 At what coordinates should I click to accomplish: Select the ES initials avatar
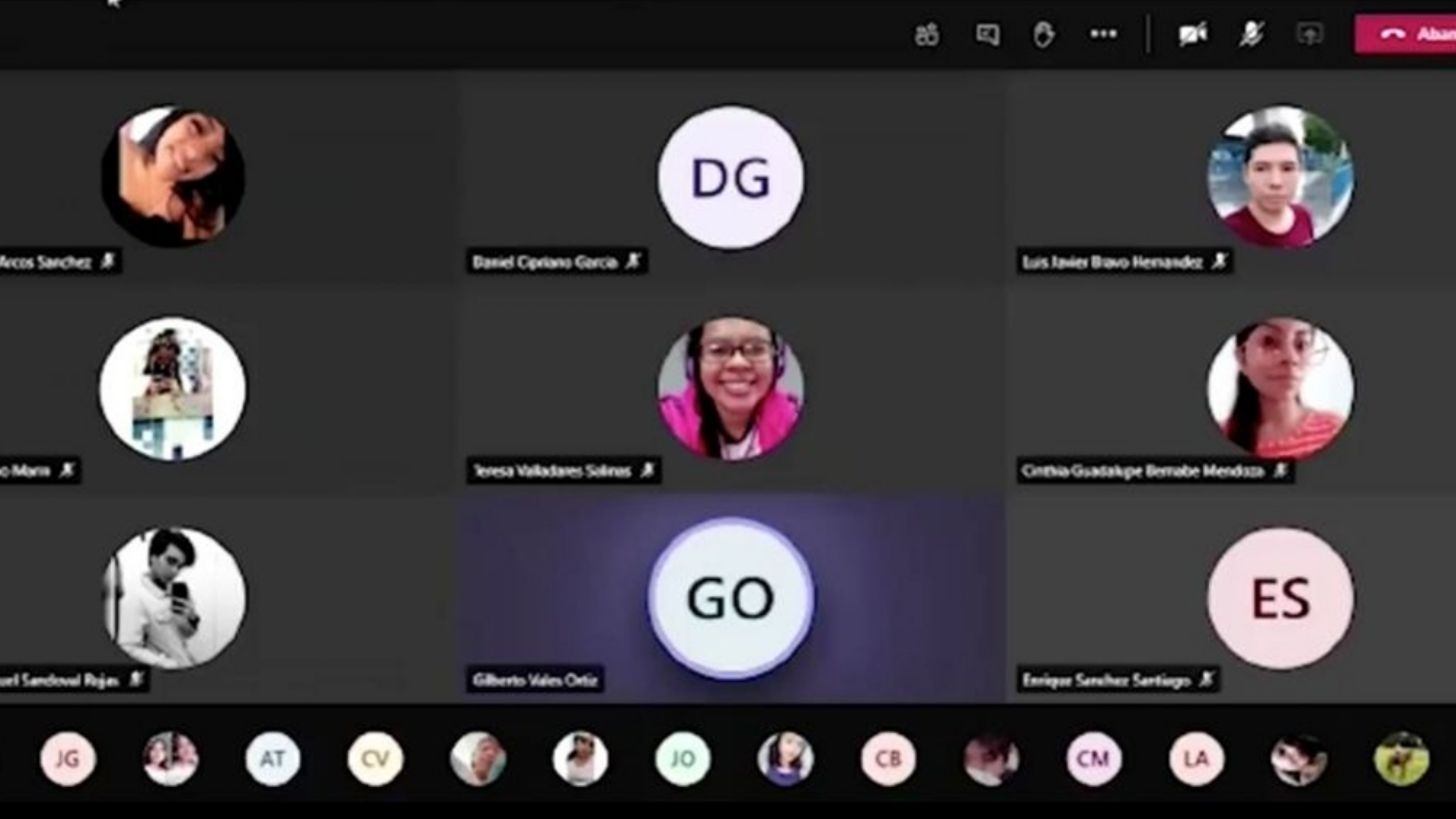[1280, 598]
